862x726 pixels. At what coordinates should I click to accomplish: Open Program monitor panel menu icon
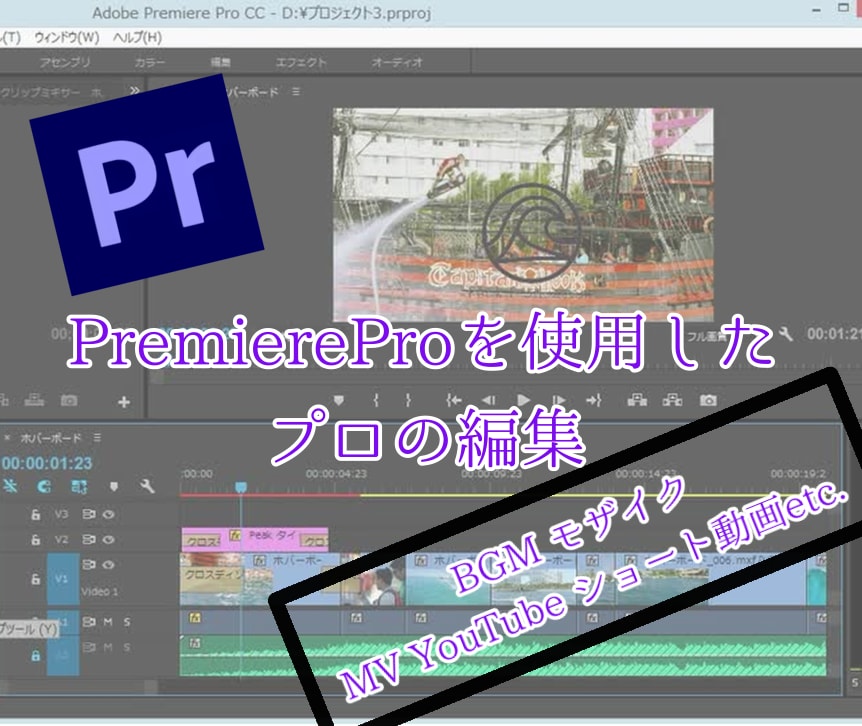[x=296, y=91]
